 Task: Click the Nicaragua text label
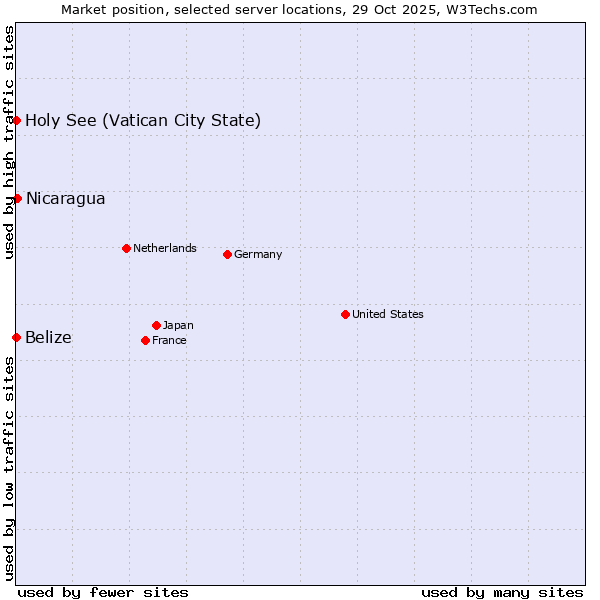[x=65, y=198]
